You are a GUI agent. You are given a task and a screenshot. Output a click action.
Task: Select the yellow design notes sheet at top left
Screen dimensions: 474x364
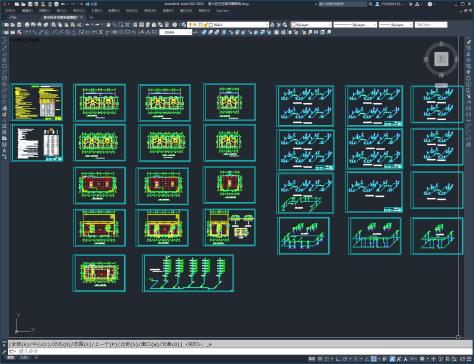(x=37, y=102)
